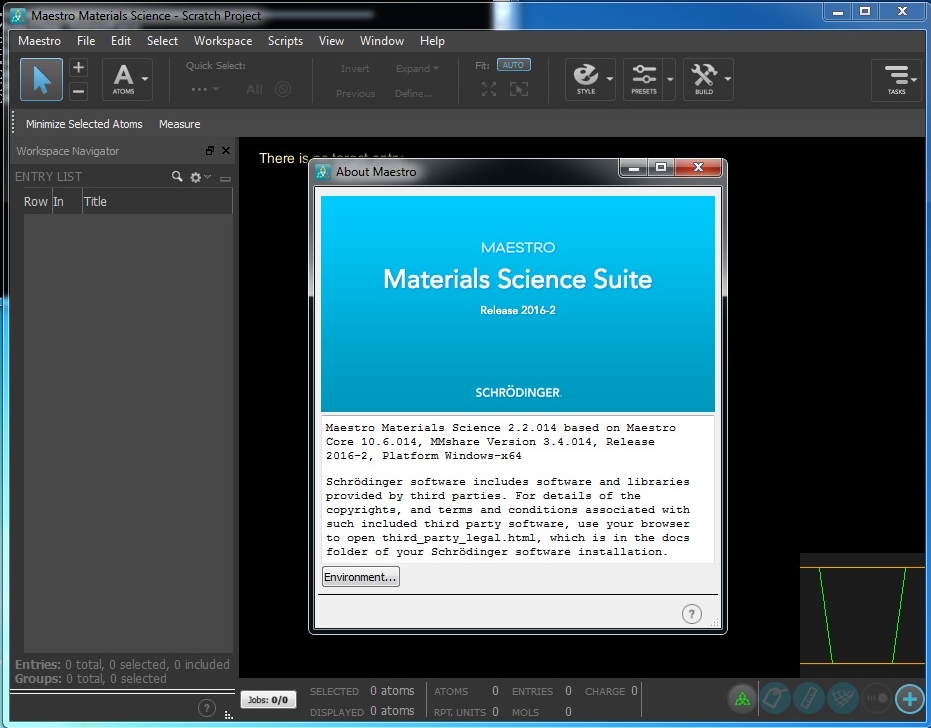931x728 pixels.
Task: Open the Help menu
Action: (x=432, y=41)
